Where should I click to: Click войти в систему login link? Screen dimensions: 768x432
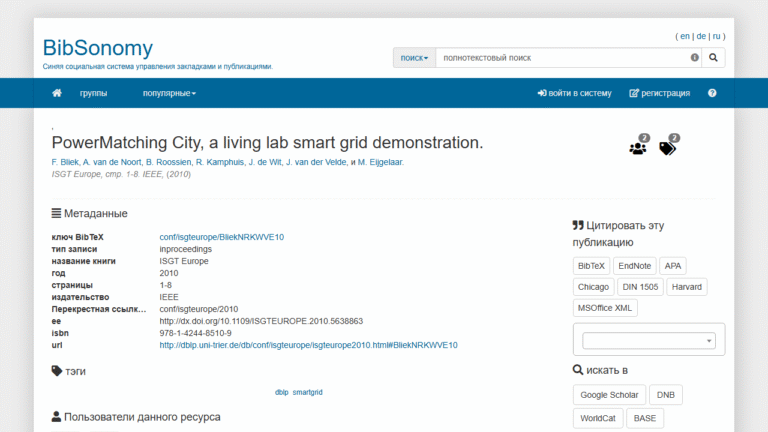point(574,93)
